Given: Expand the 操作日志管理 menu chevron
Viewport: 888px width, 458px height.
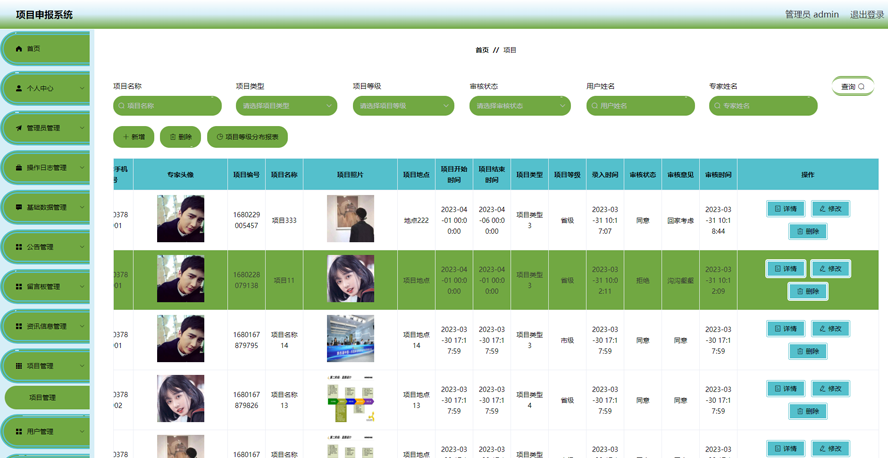Looking at the screenshot, I should pyautogui.click(x=82, y=168).
